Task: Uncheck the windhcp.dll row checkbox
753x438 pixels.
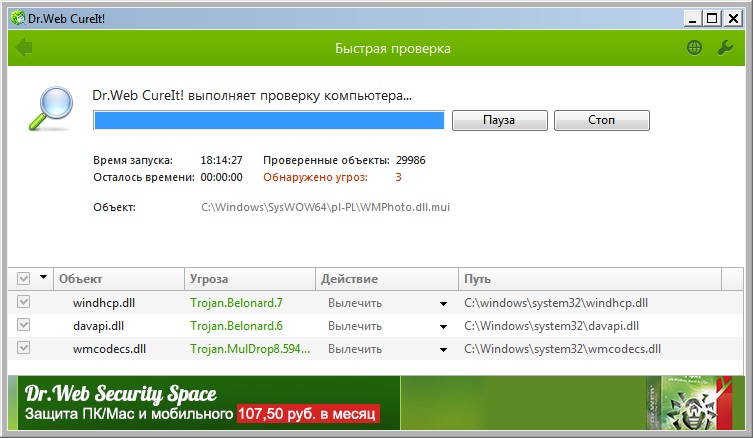Action: pyautogui.click(x=24, y=302)
